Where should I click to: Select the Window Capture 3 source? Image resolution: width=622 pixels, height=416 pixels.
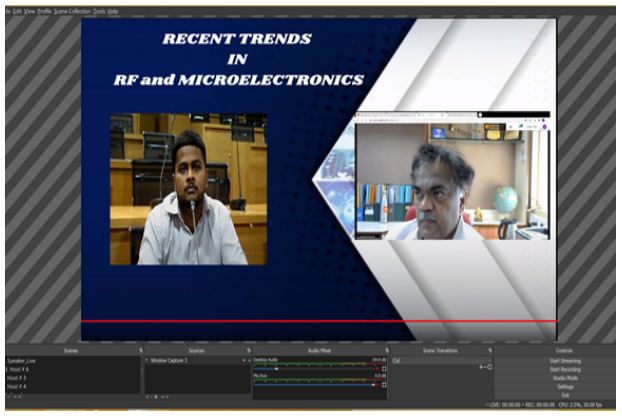(x=172, y=360)
